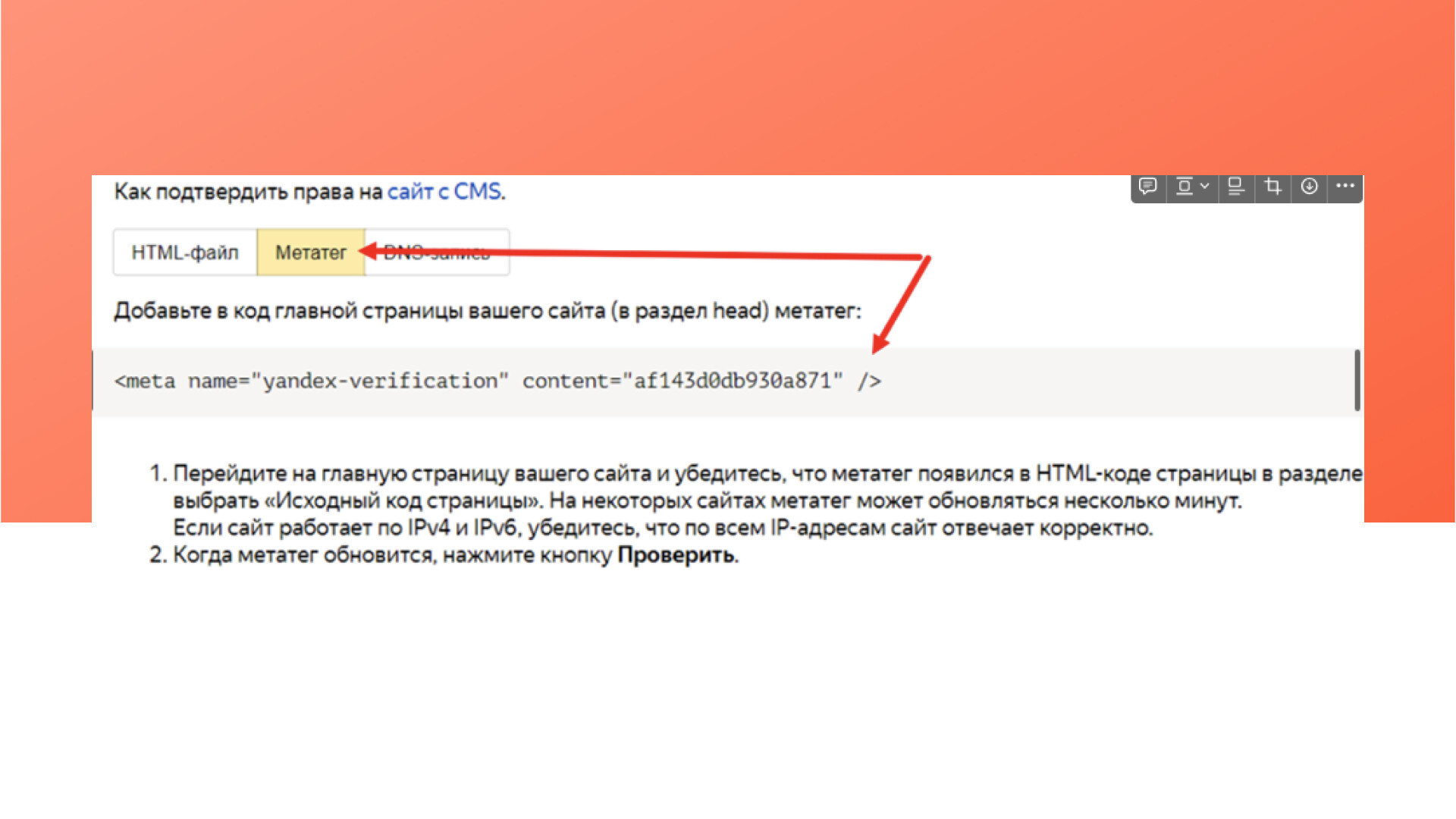Expand the alignment options chevron

pos(1204,187)
